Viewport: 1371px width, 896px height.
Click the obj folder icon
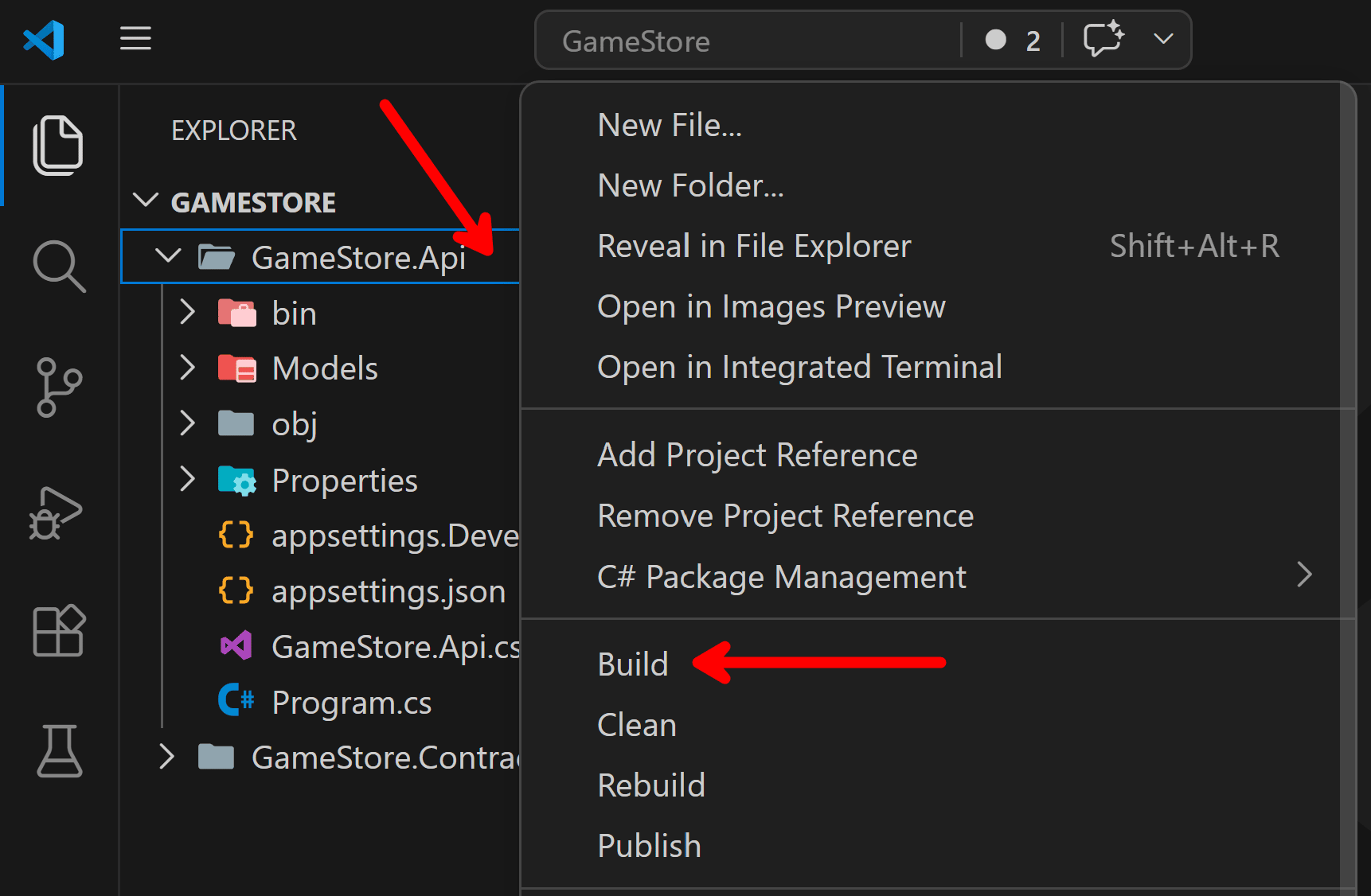pos(236,423)
